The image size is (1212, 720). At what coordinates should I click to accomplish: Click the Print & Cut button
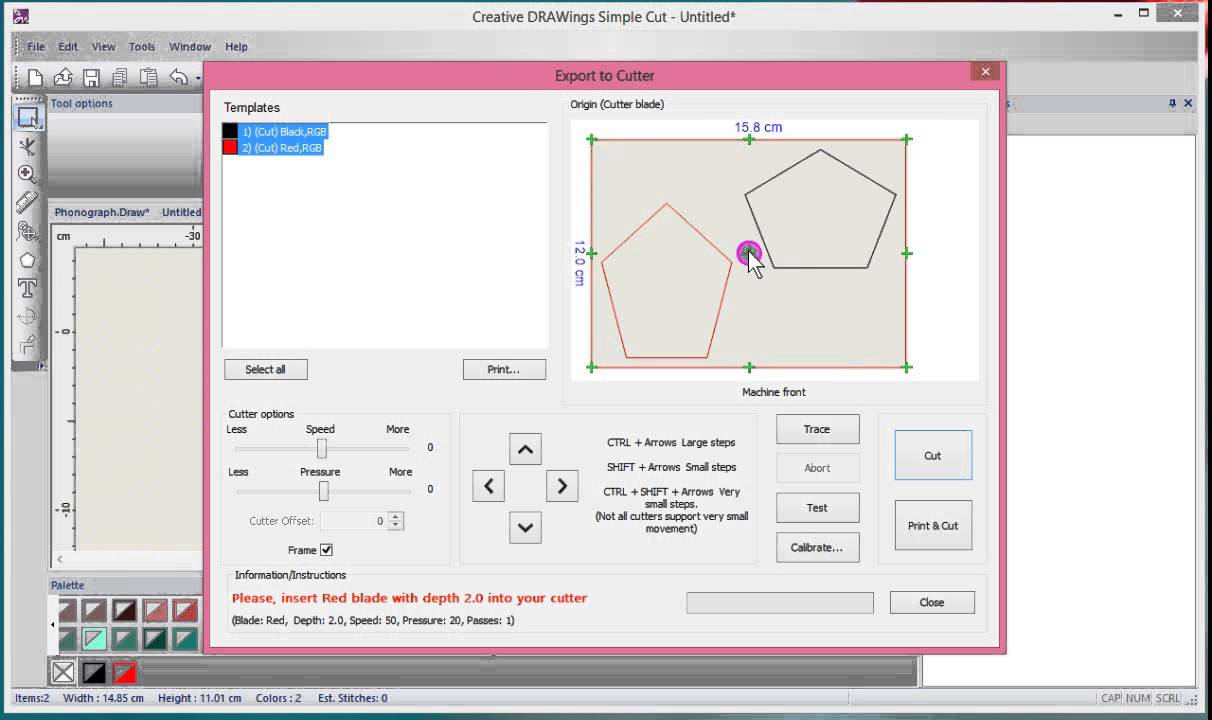933,525
